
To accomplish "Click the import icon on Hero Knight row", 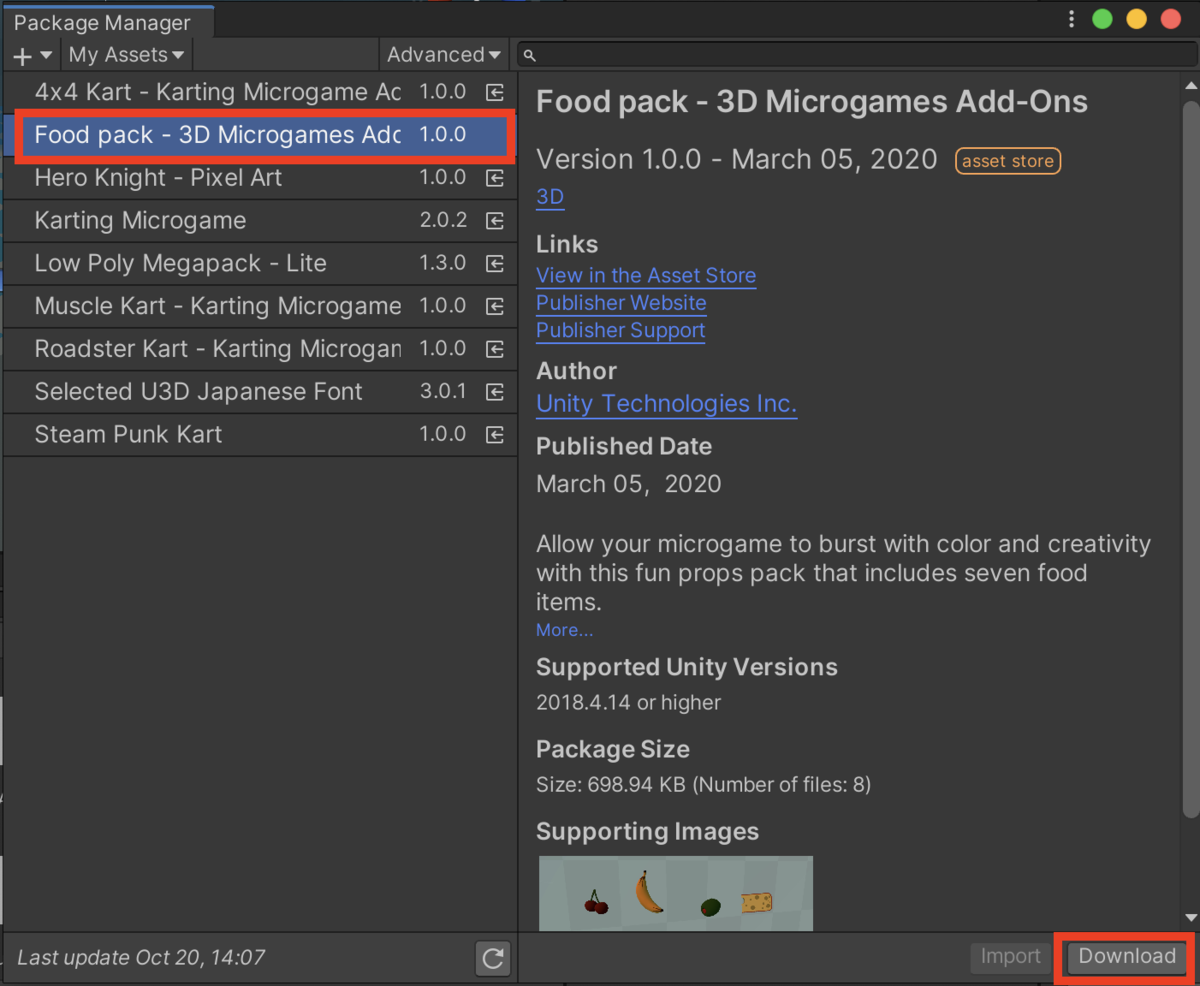I will point(494,178).
